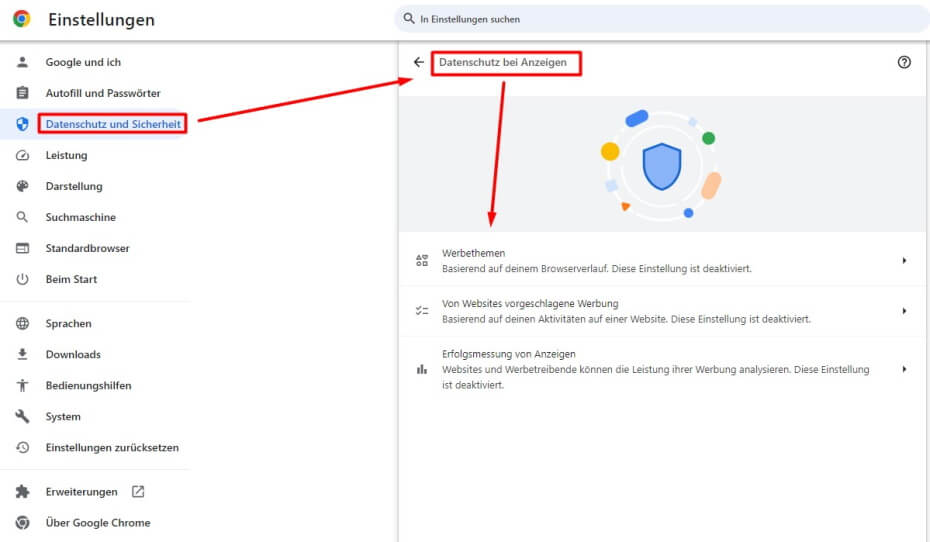Viewport: 930px width, 542px height.
Task: Select Standardbrowser in sidebar
Action: [x=87, y=248]
